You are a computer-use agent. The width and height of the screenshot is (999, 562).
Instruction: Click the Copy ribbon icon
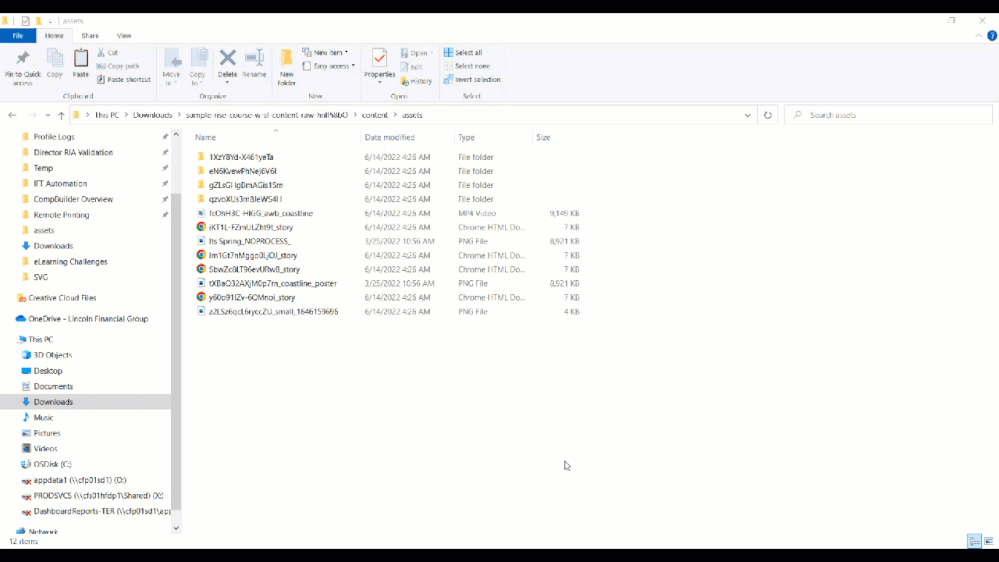click(55, 64)
